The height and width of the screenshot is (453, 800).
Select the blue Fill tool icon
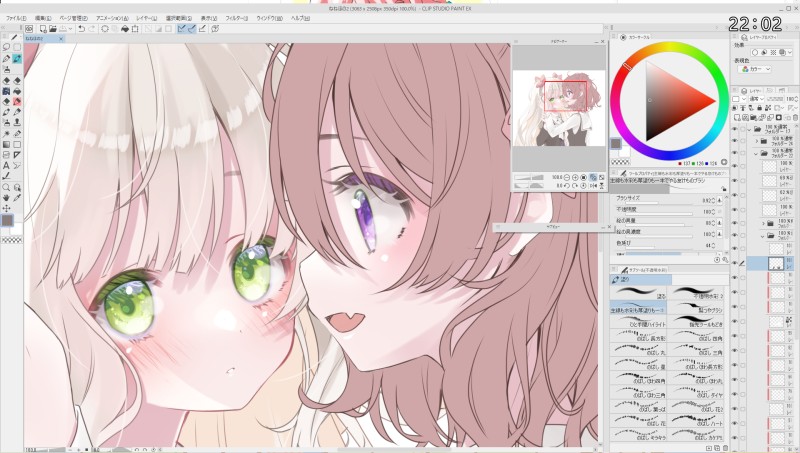point(6,91)
